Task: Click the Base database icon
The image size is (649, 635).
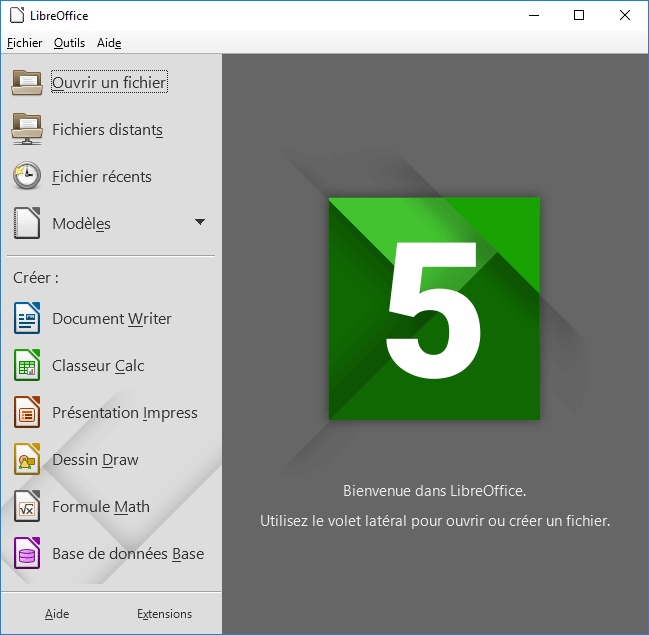Action: [27, 553]
